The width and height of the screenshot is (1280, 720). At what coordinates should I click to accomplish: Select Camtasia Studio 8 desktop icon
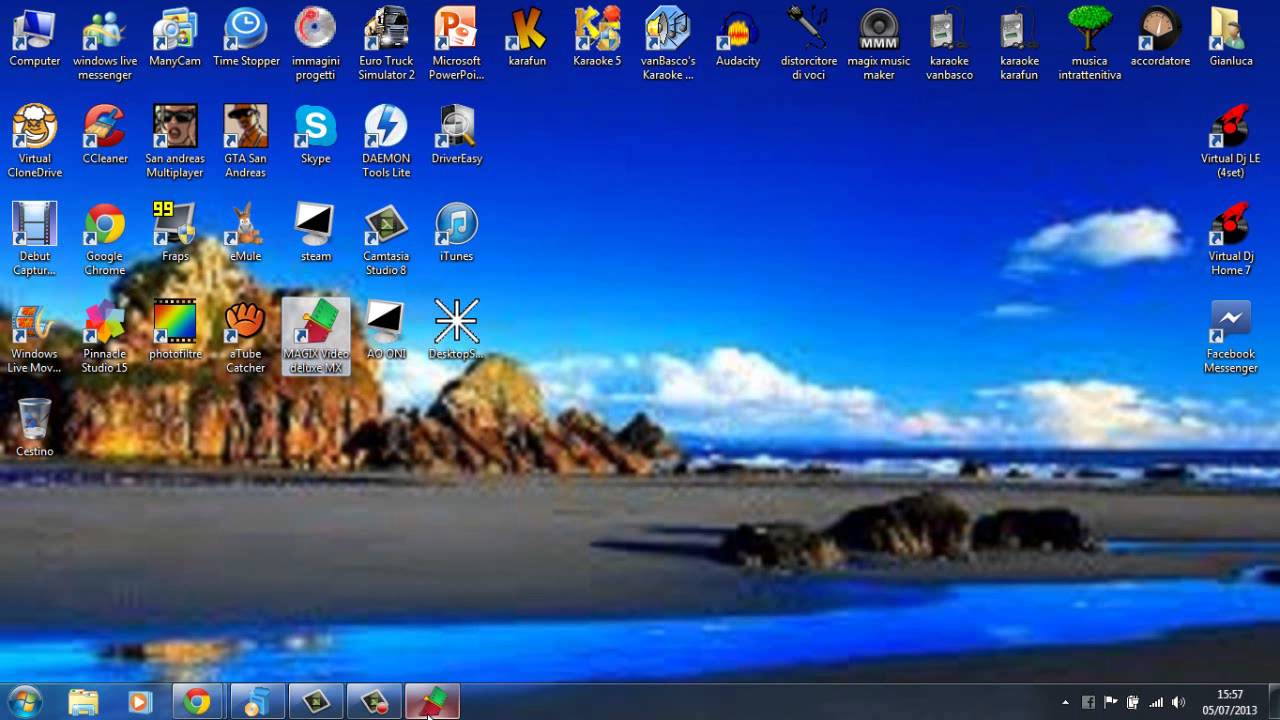pyautogui.click(x=386, y=240)
